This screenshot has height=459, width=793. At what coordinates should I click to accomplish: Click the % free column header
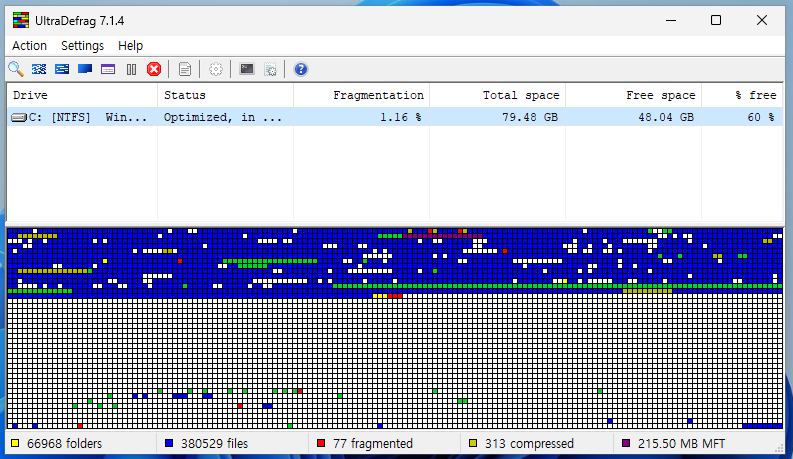pos(741,95)
